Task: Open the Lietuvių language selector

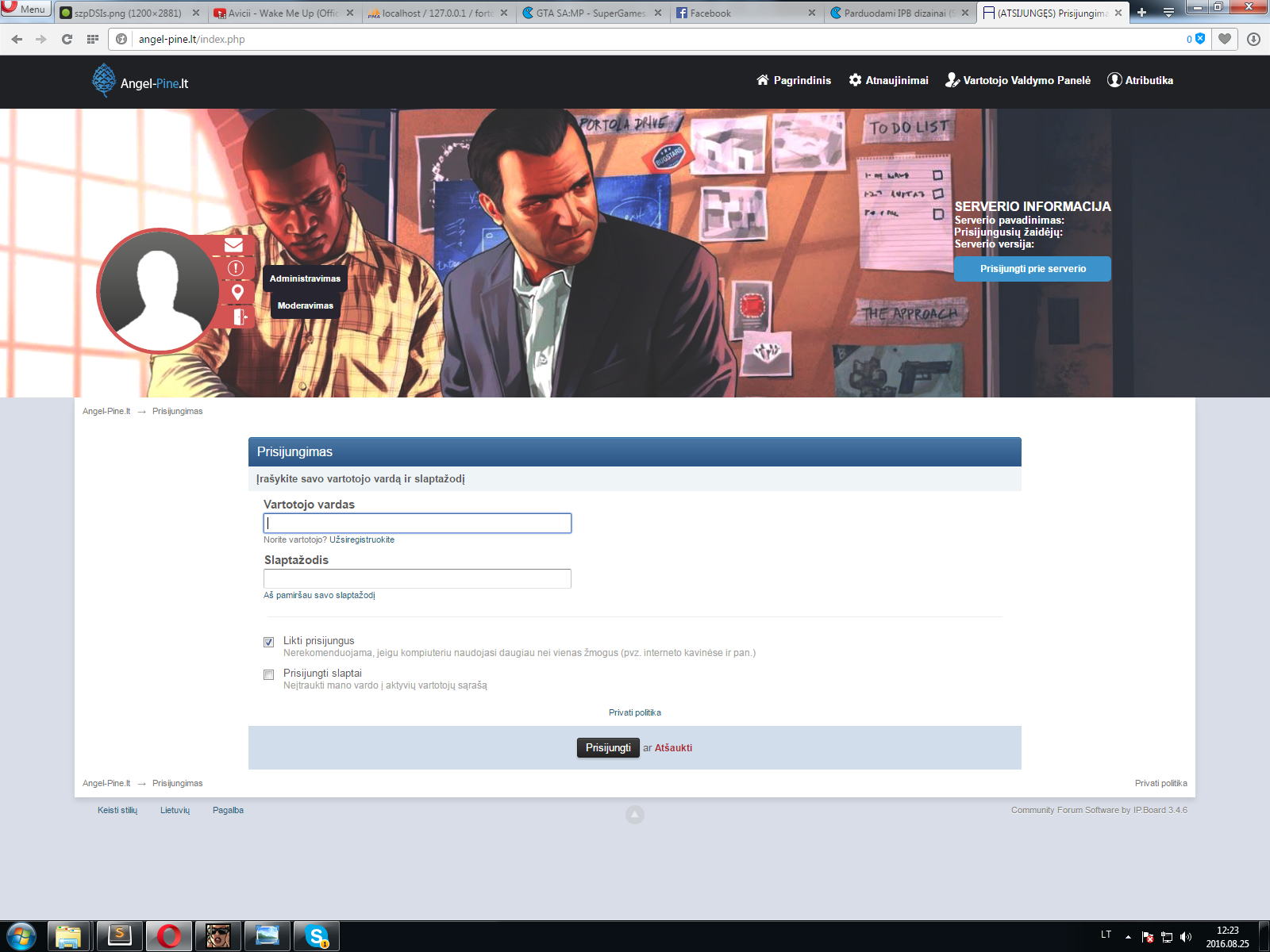Action: tap(175, 810)
